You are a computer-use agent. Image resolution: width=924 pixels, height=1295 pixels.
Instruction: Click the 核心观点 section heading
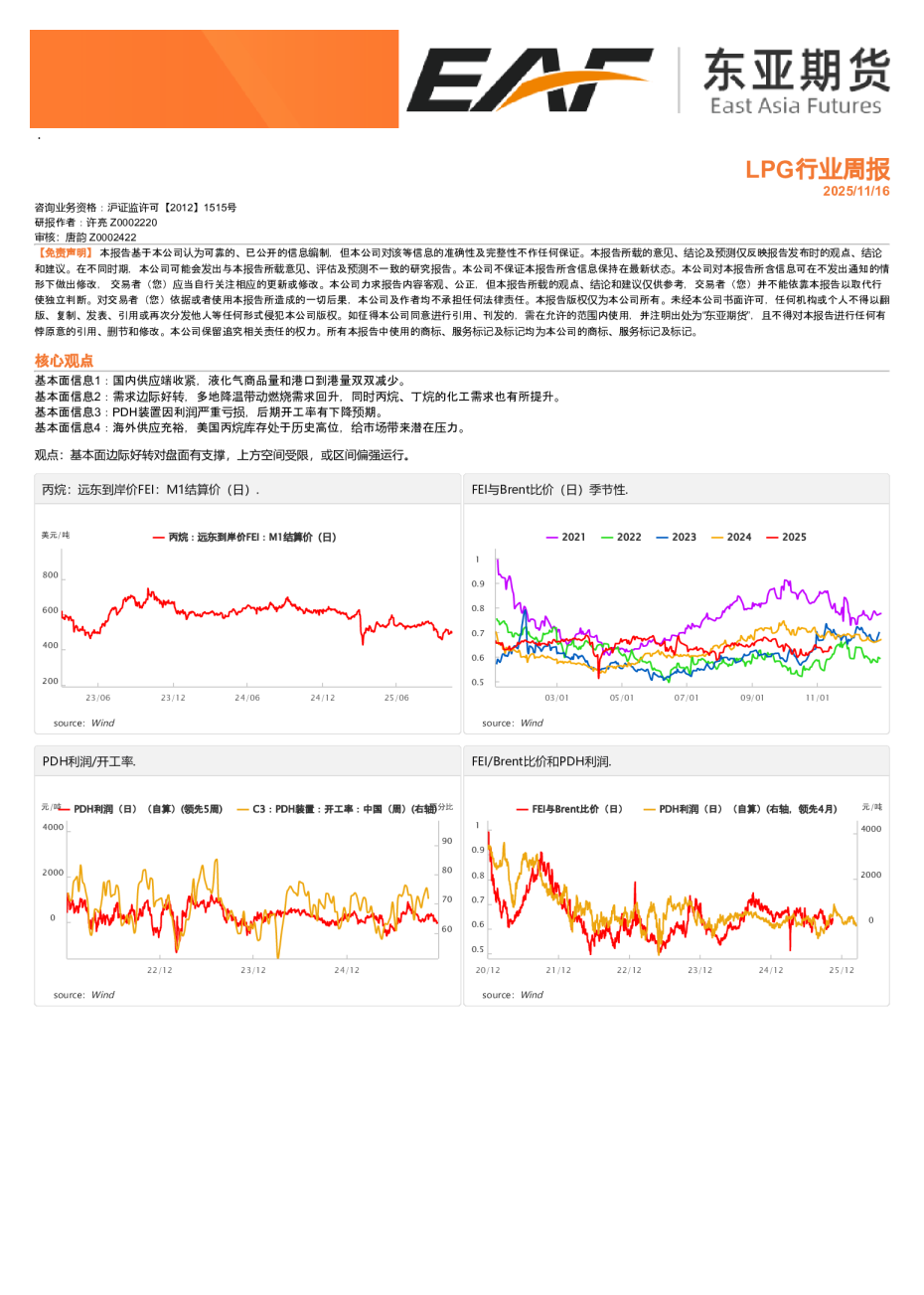64,361
